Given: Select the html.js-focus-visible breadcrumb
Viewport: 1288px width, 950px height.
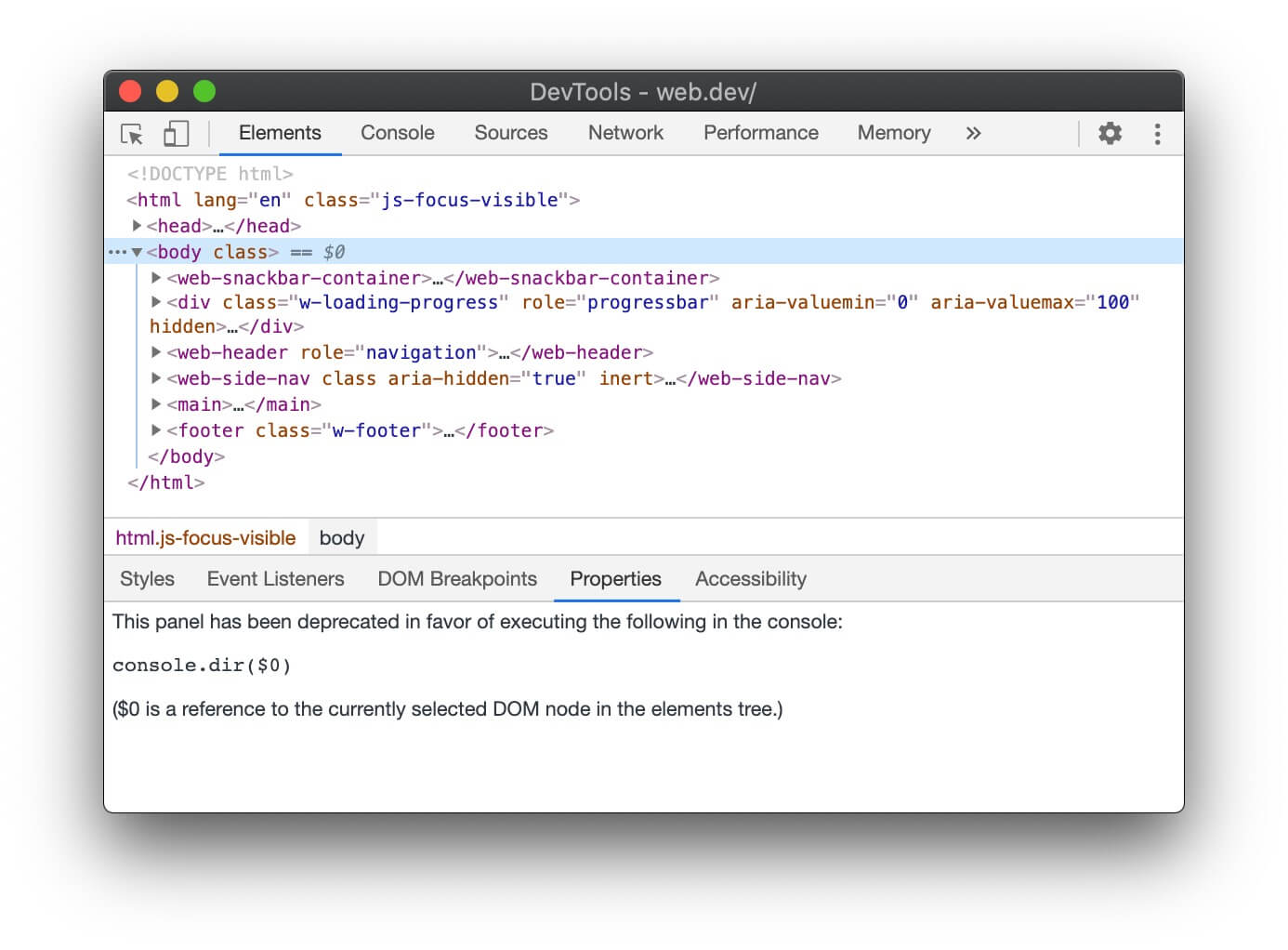Looking at the screenshot, I should pos(205,537).
